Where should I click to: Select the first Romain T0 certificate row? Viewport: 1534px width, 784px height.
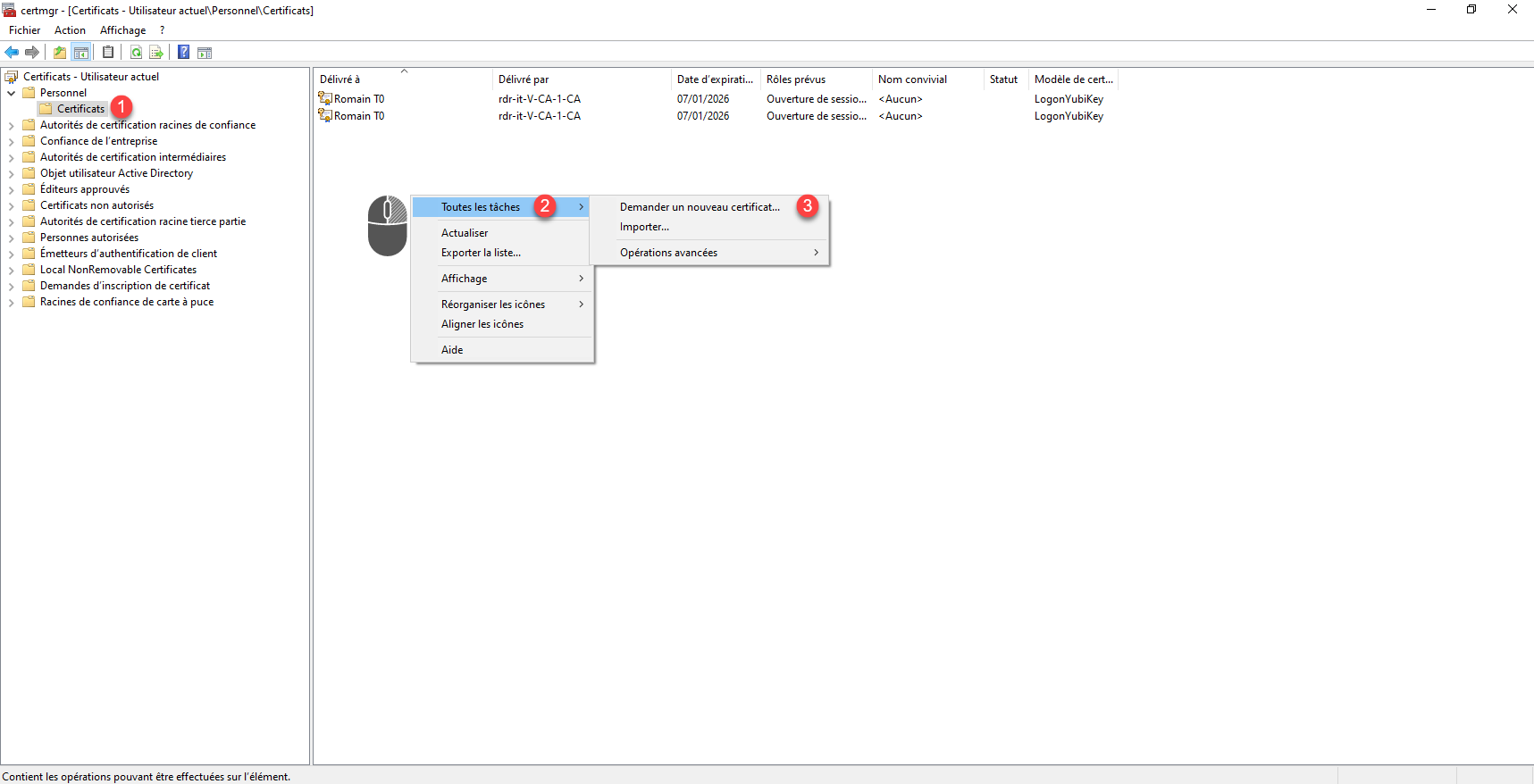coord(359,99)
